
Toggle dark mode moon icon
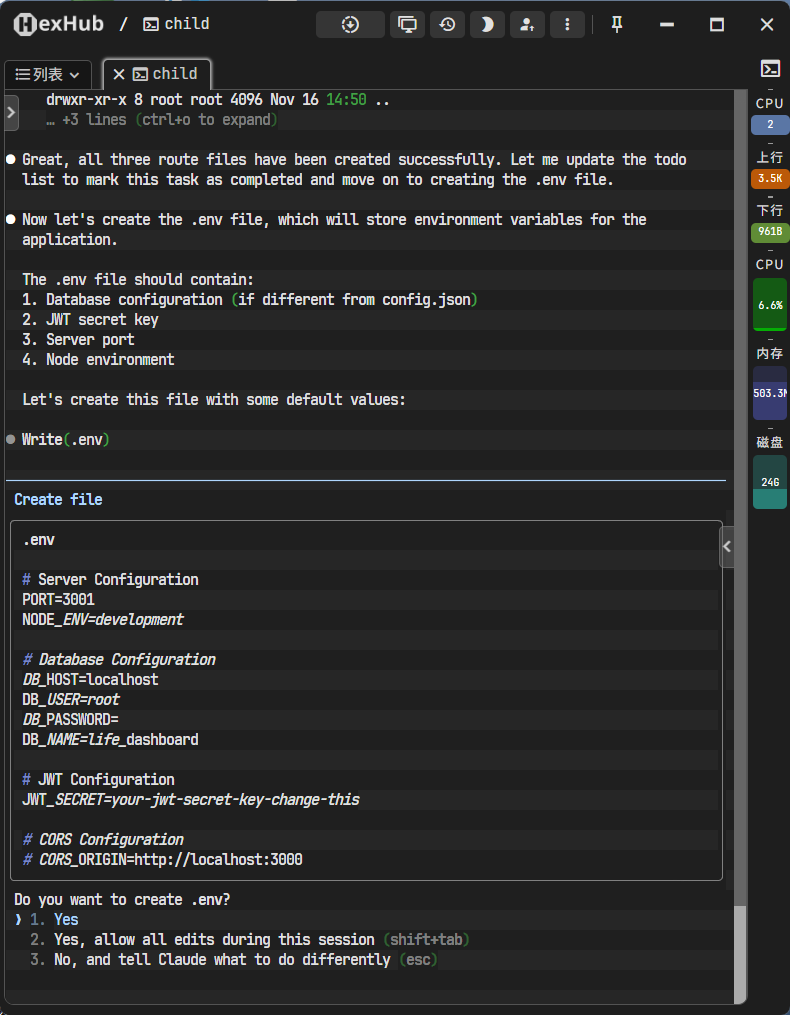(487, 25)
